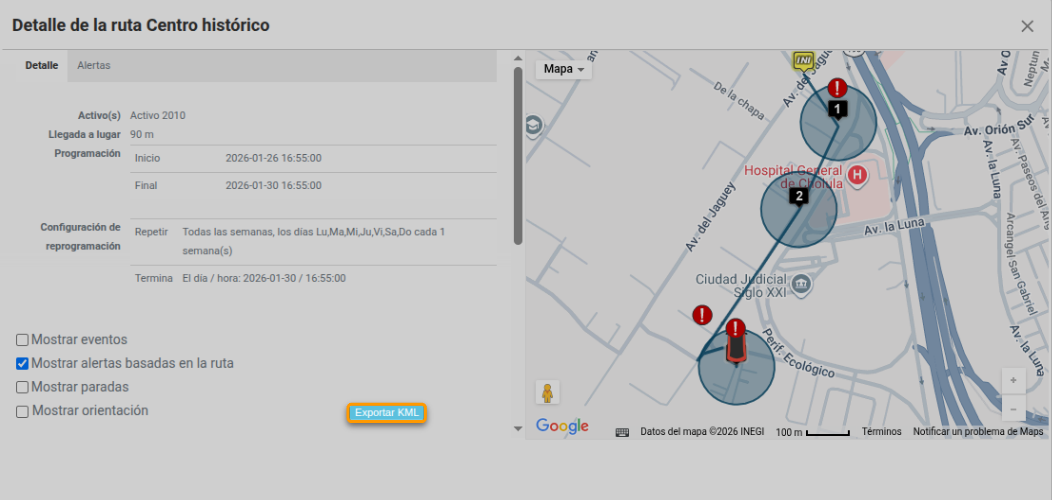Click Activo 2010 asset value

(x=158, y=115)
